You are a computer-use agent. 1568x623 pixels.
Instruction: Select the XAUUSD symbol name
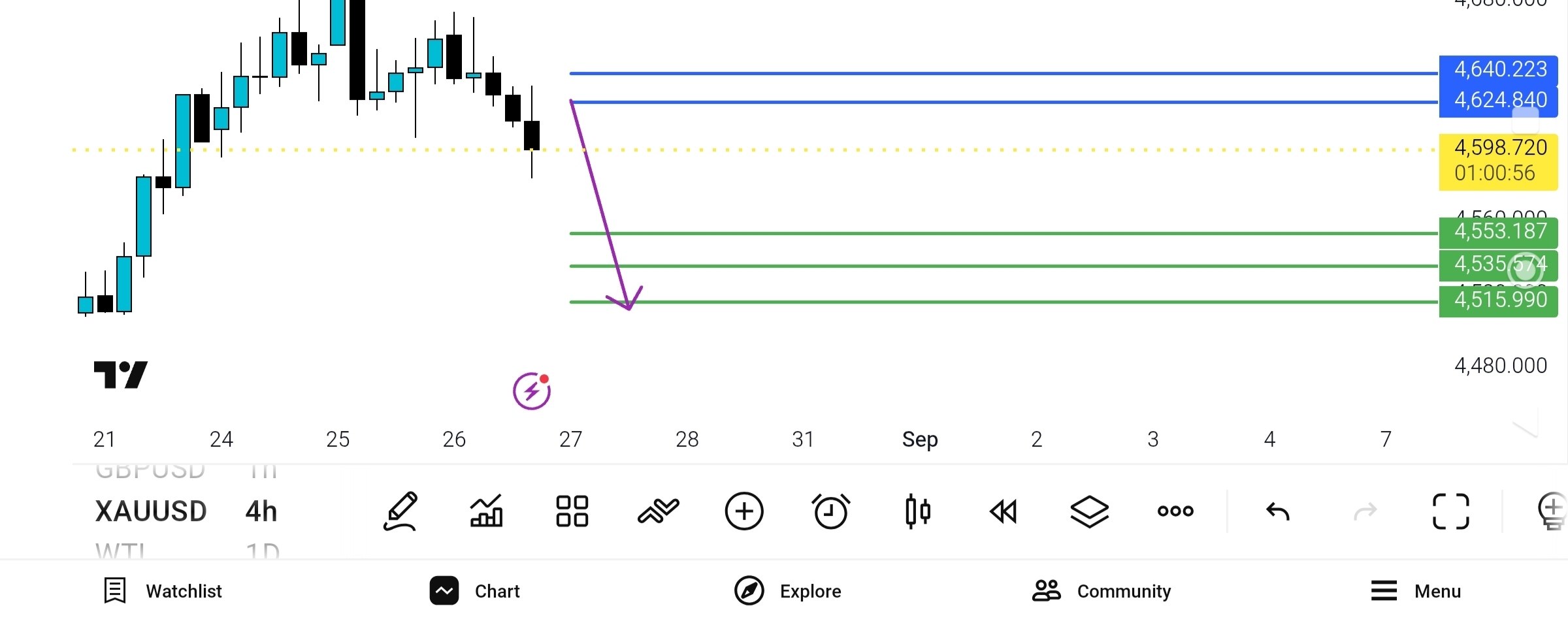coord(151,511)
